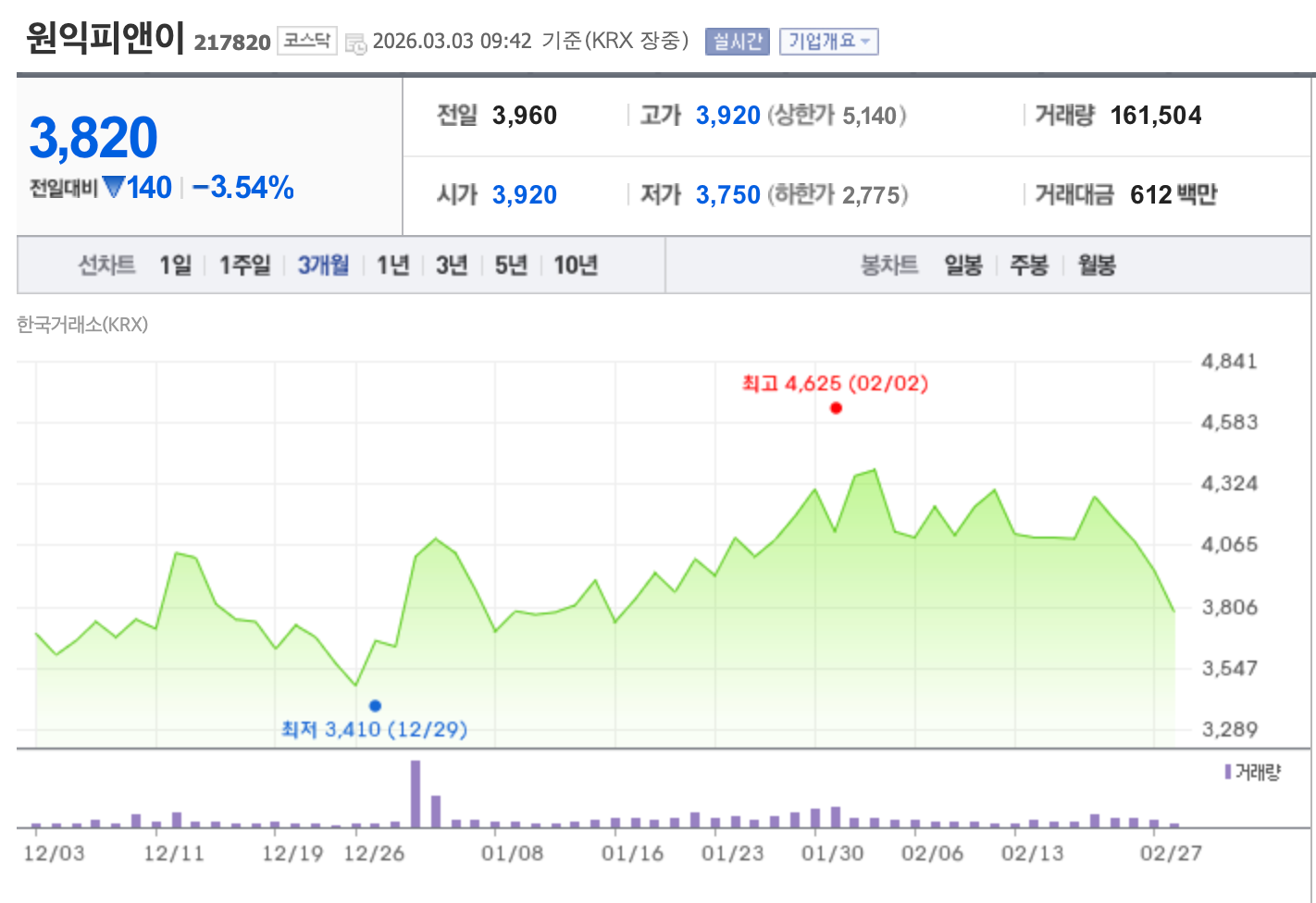Click the 02/27 date axis label
The height and width of the screenshot is (903, 1316).
pos(1171,853)
